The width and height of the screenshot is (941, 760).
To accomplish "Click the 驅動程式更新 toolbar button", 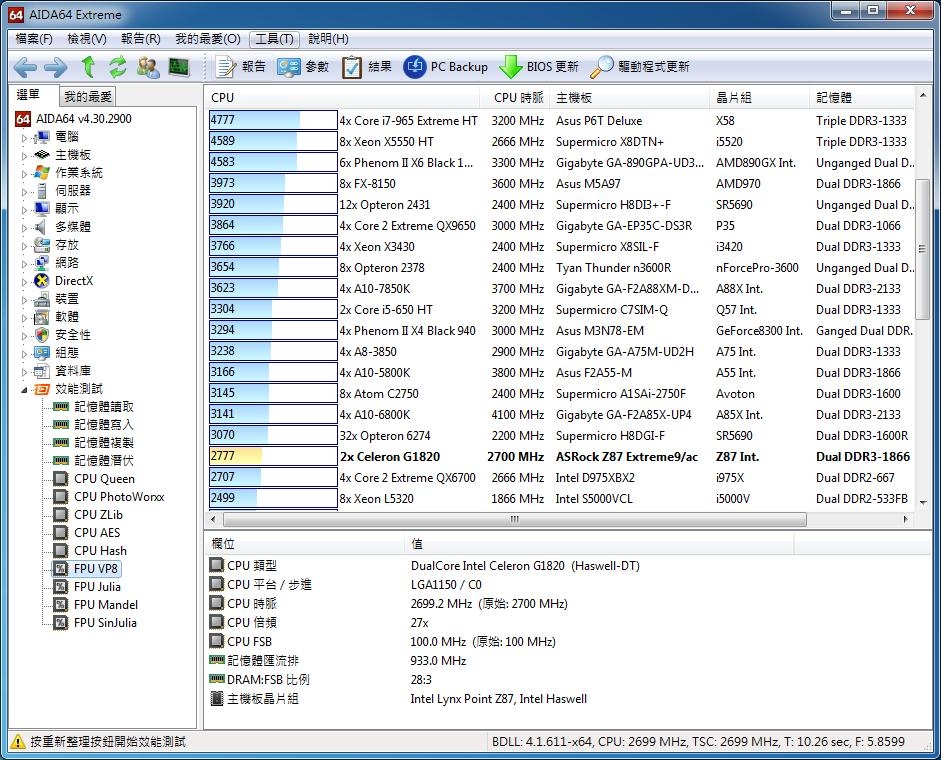I will click(640, 67).
